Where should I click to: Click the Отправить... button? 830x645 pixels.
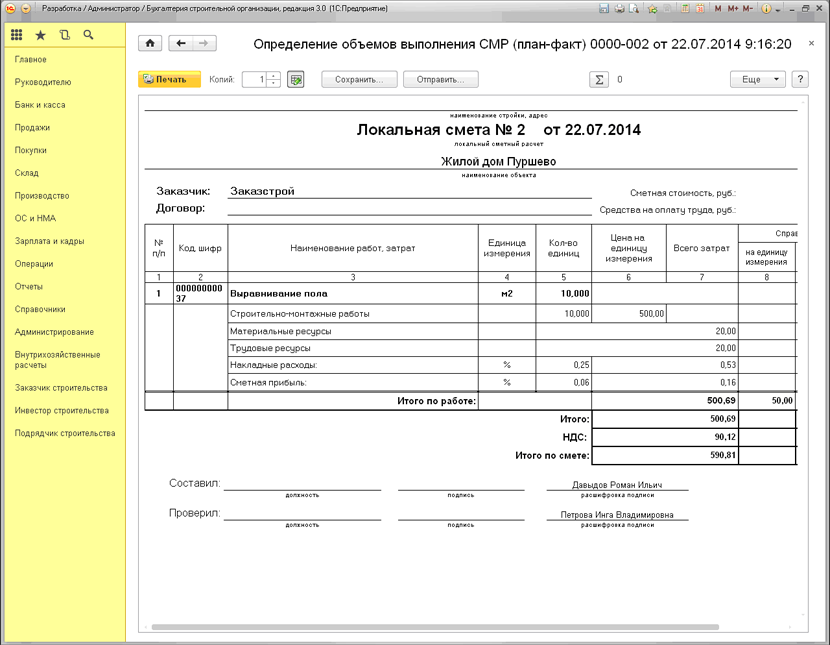click(440, 79)
